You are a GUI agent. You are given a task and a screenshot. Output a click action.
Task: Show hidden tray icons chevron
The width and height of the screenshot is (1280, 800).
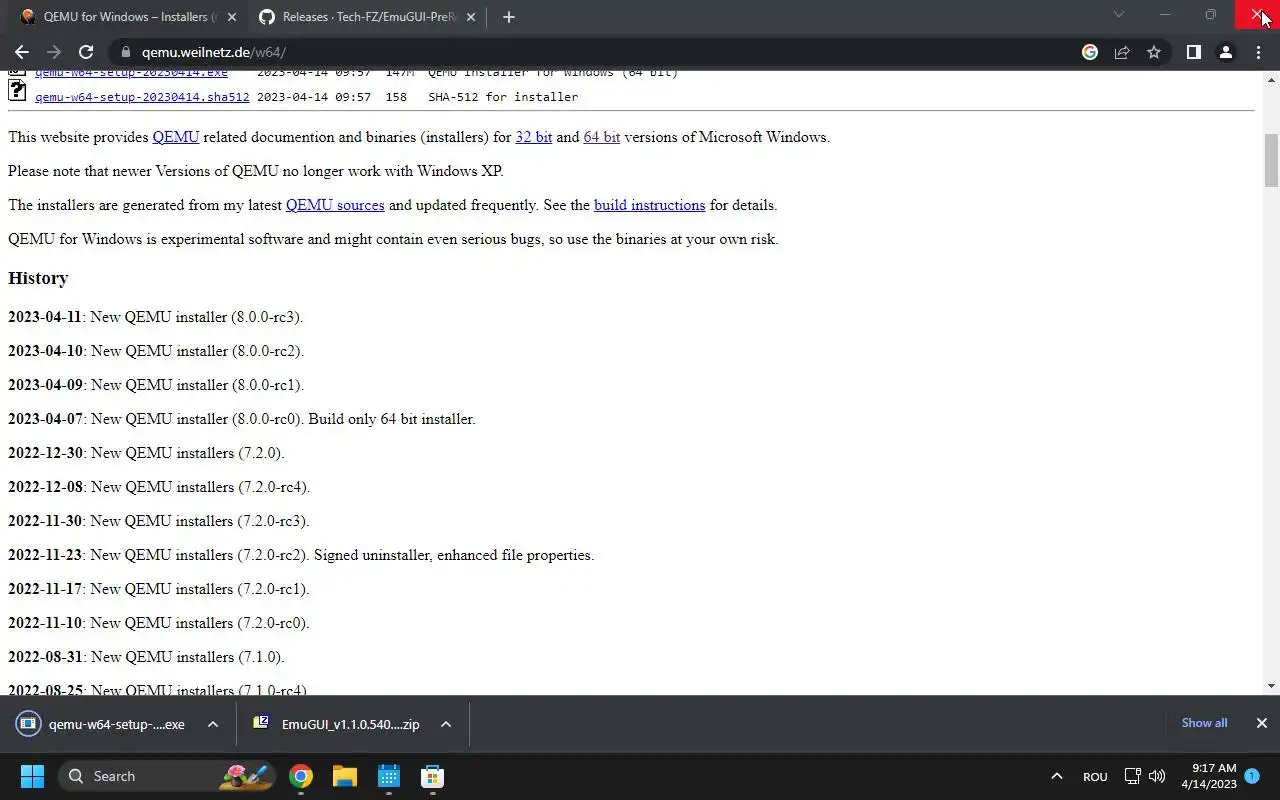tap(1056, 776)
